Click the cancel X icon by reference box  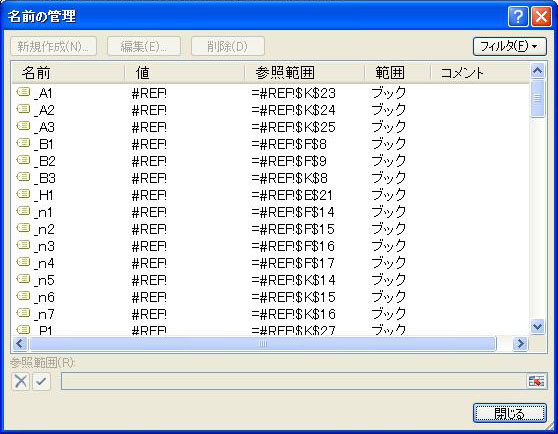coord(21,381)
